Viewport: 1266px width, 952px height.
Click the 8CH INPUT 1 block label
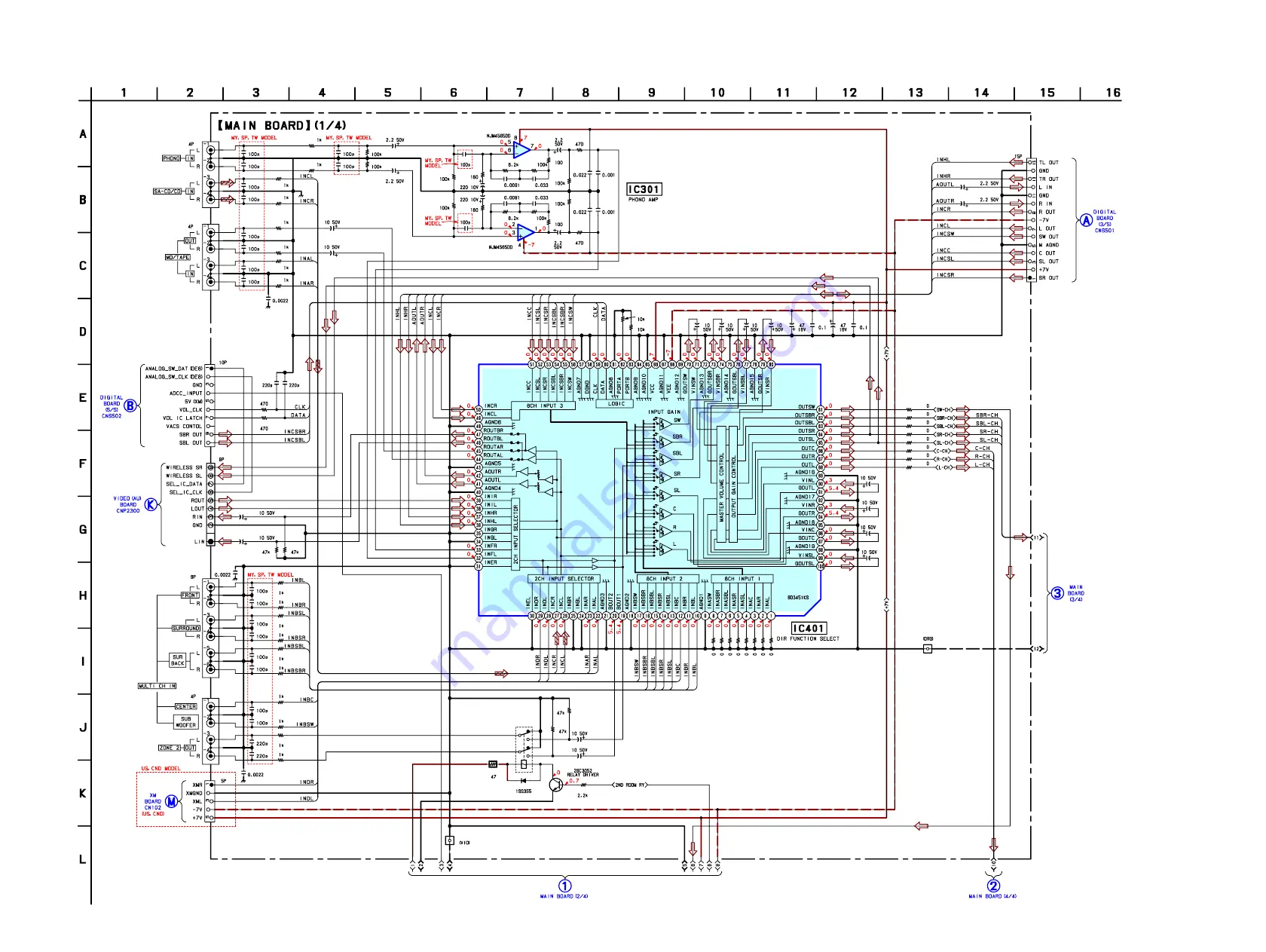pyautogui.click(x=742, y=579)
